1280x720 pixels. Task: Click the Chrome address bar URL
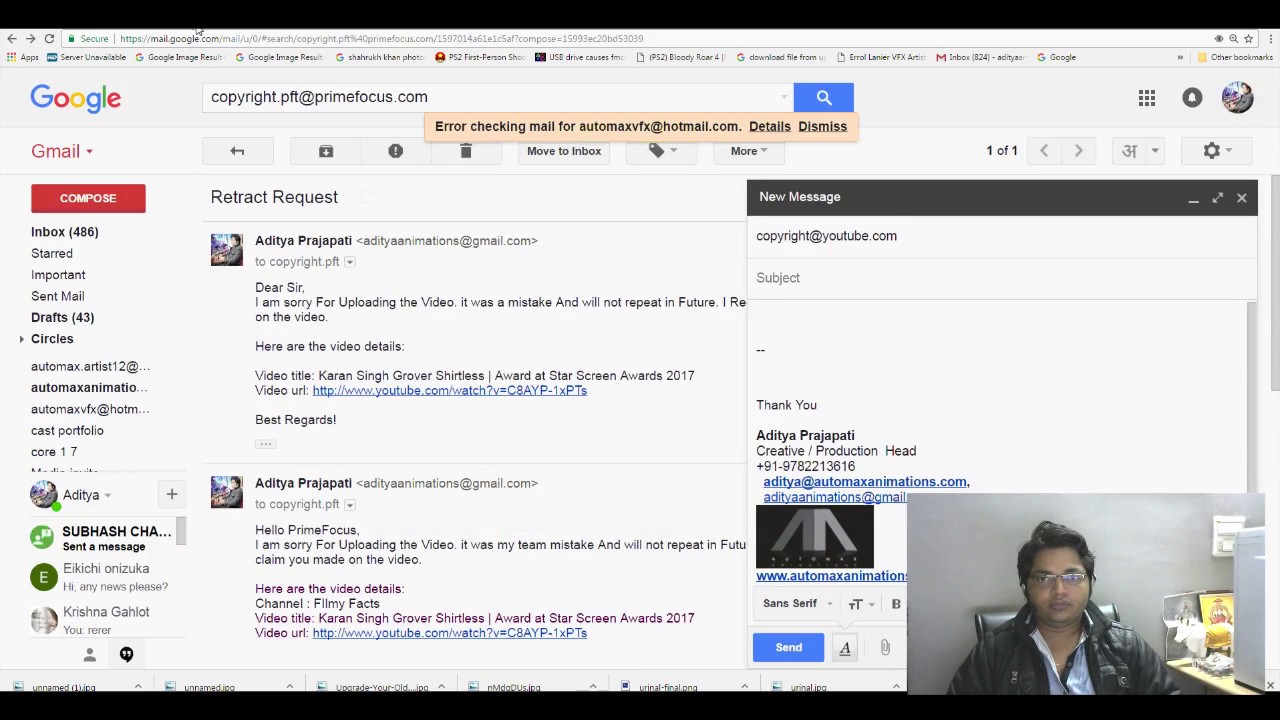pos(380,38)
